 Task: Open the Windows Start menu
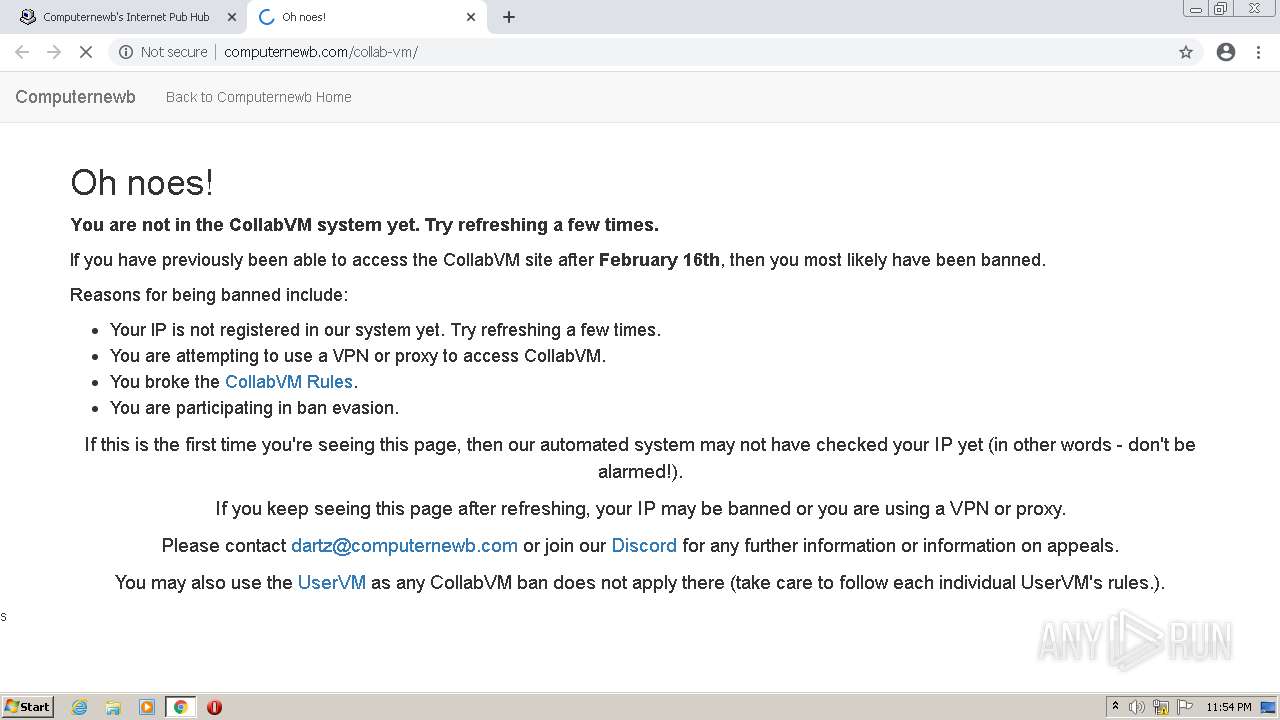point(28,707)
